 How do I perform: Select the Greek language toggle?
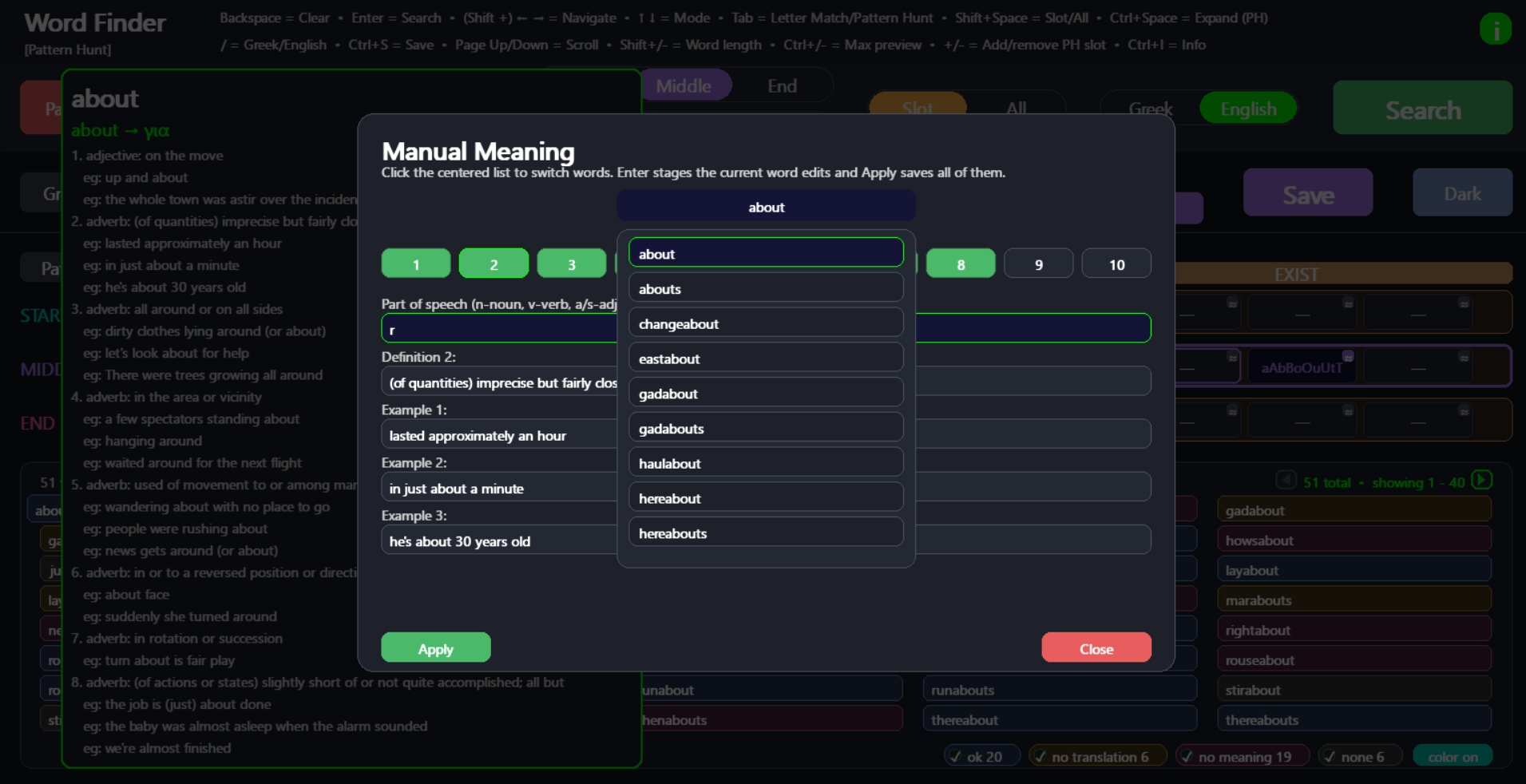click(x=1150, y=109)
